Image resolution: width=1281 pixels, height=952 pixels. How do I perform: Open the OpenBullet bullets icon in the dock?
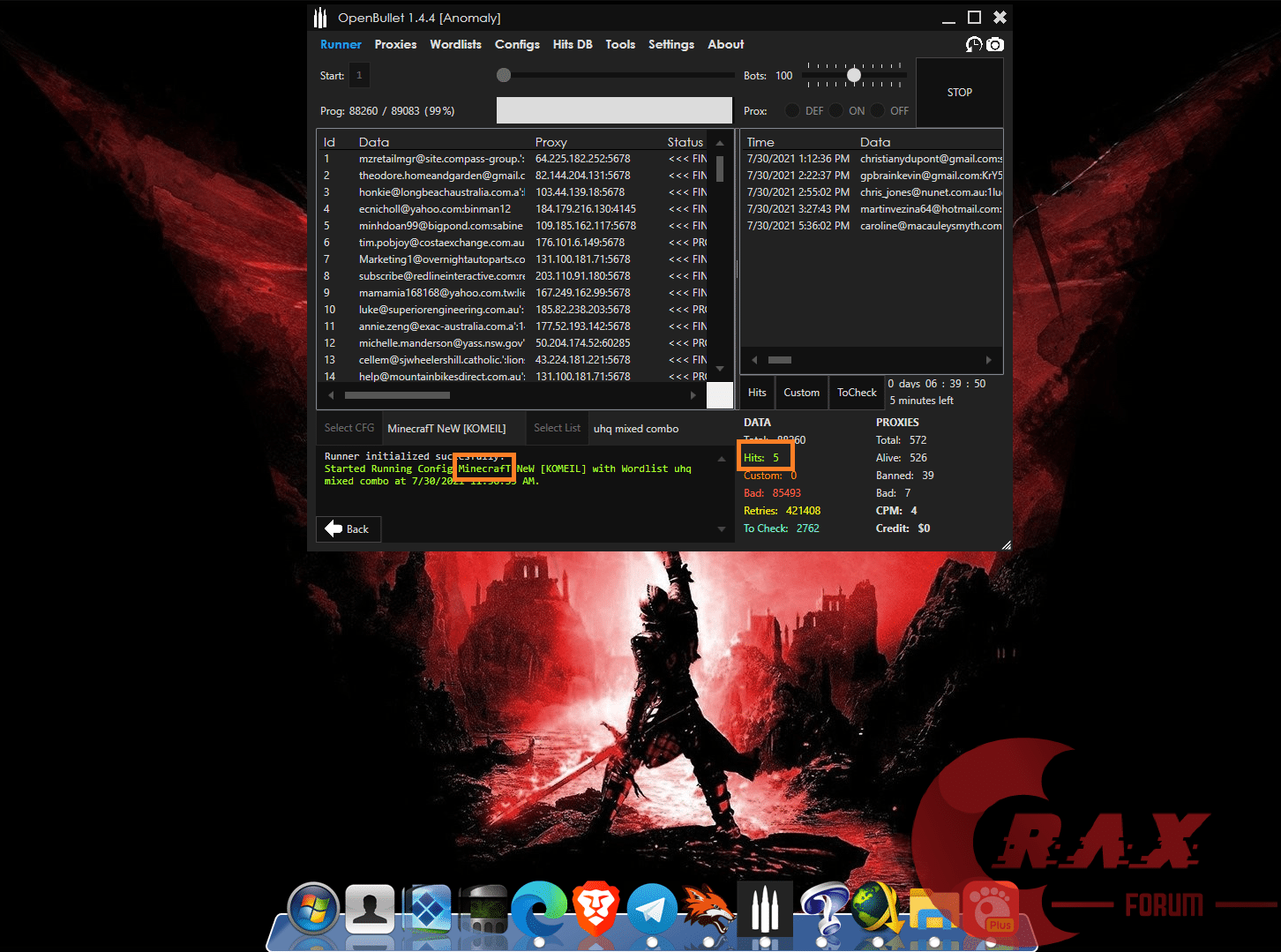pos(764,908)
